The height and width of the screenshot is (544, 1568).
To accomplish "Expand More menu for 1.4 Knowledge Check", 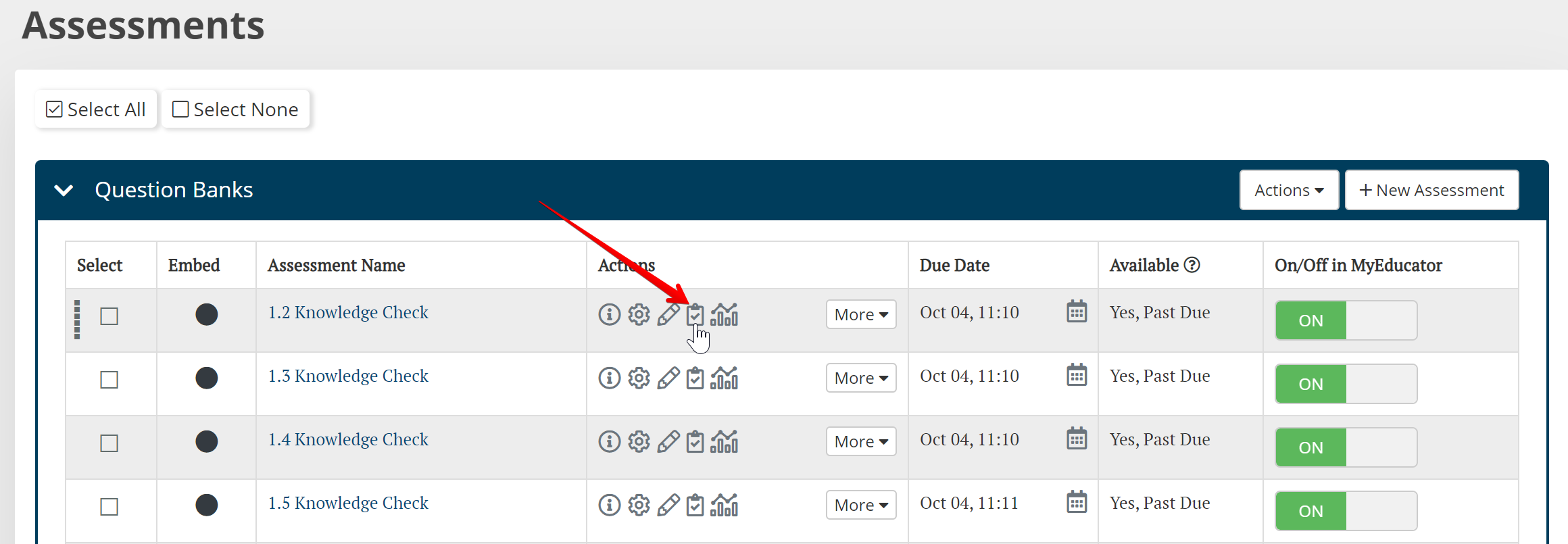I will 861,441.
